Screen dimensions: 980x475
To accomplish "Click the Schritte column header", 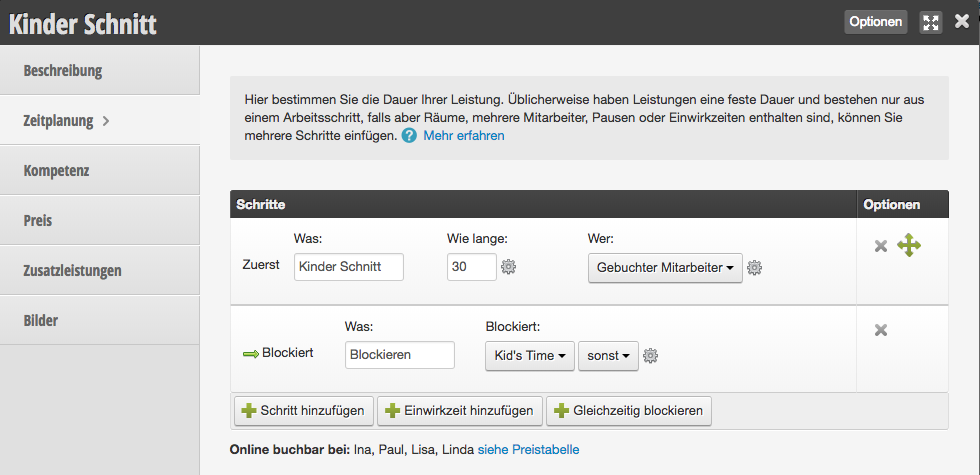I will 543,204.
